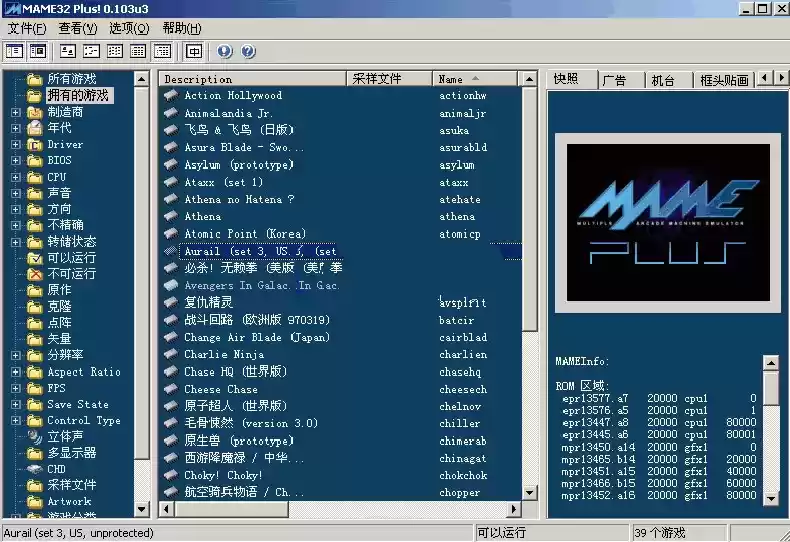Click the MAMEInfo scroll-down arrow
790x542 pixels.
coord(771,499)
